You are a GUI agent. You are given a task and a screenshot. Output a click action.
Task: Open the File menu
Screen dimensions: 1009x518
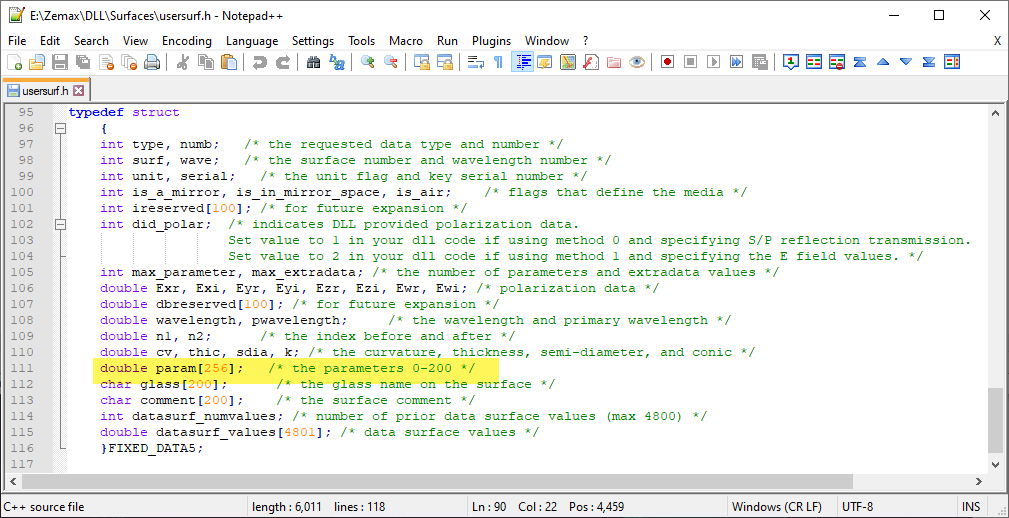17,41
